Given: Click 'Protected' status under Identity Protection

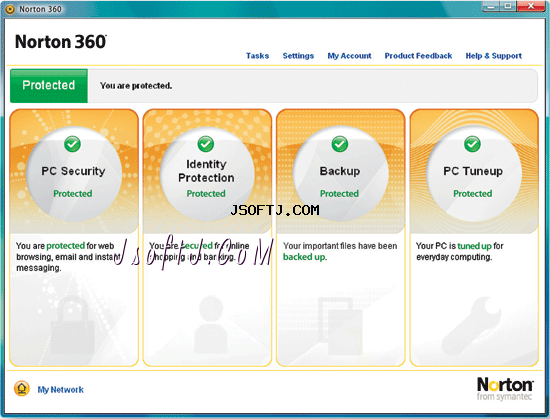Looking at the screenshot, I should (x=206, y=194).
